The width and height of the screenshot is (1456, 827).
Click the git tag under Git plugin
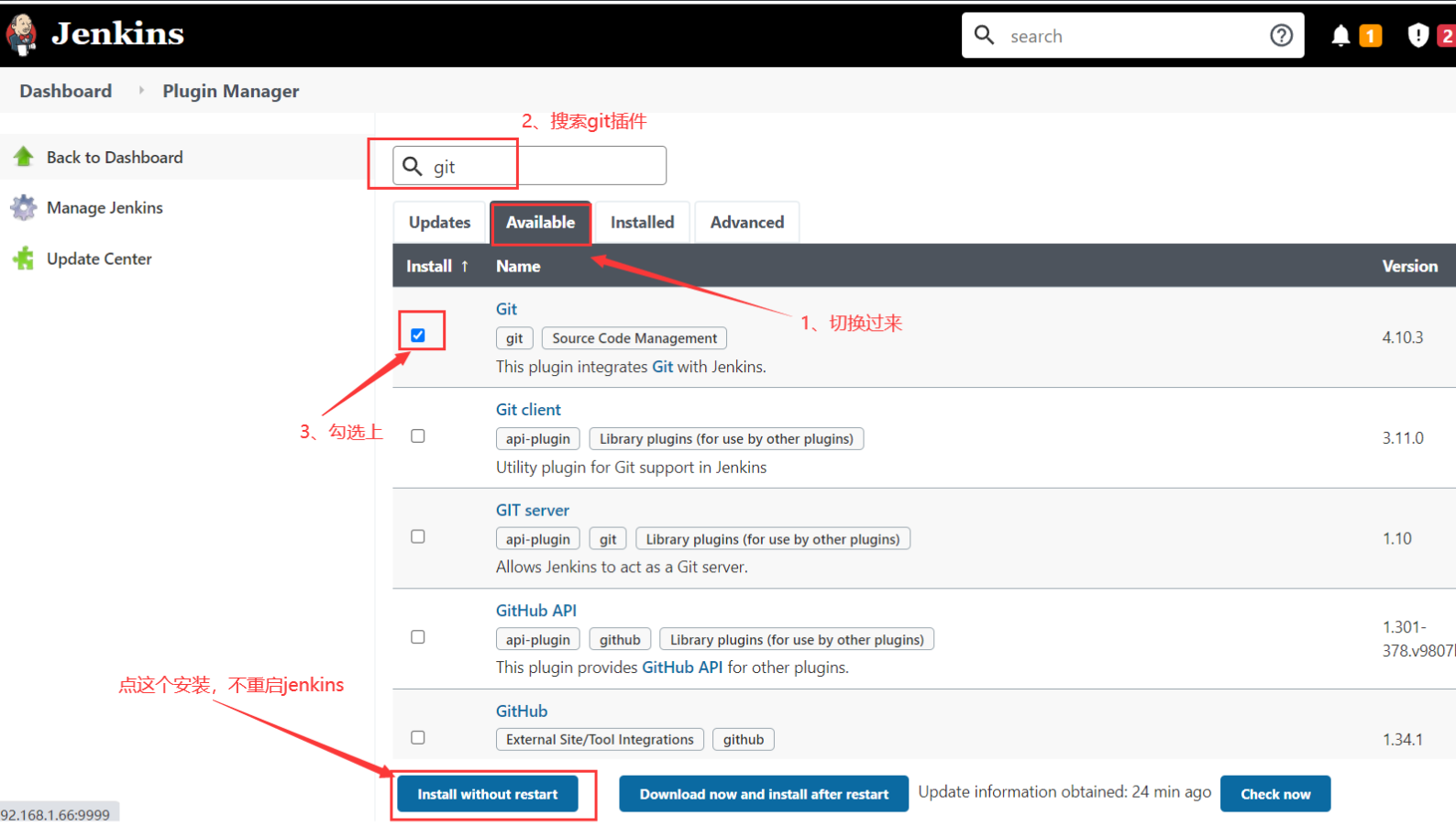pos(514,338)
